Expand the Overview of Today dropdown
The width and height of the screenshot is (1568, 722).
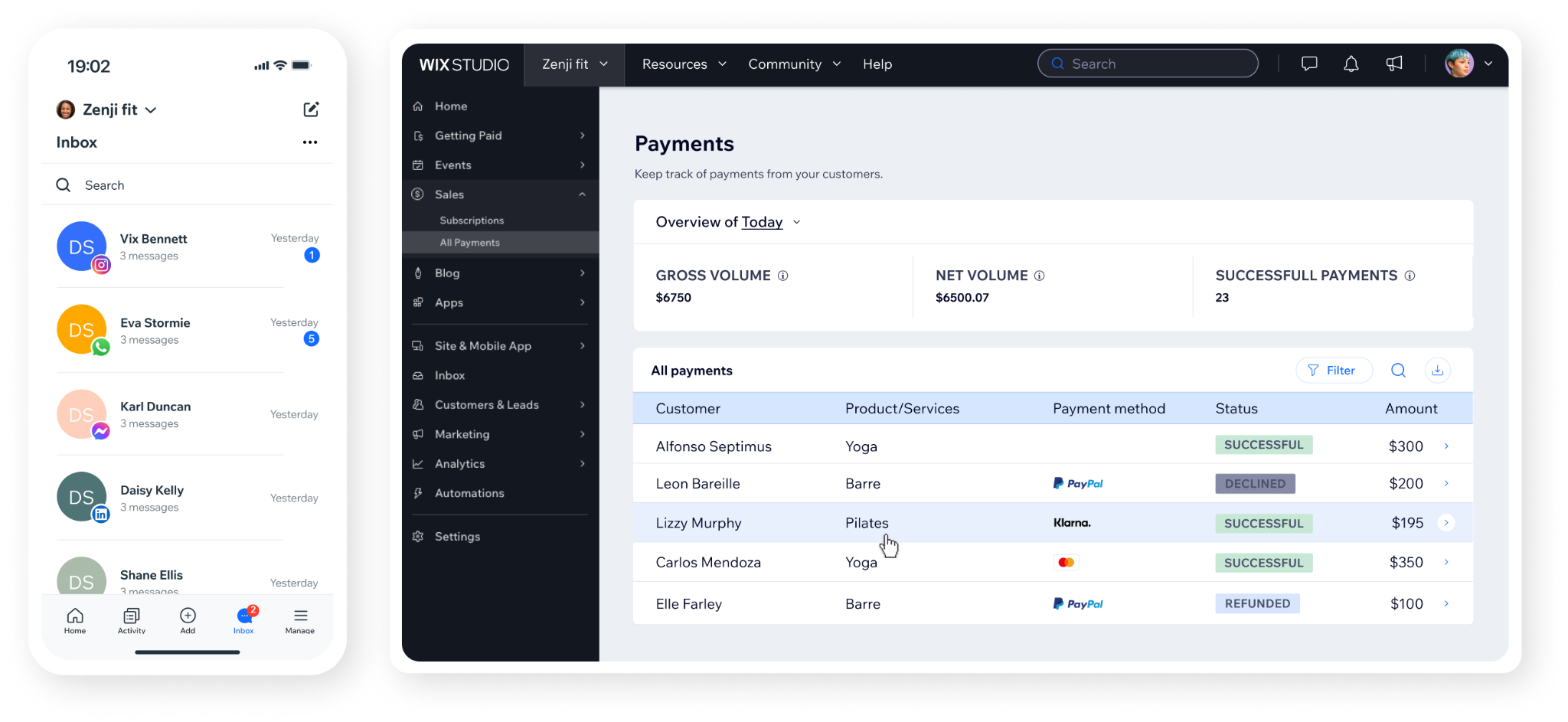728,222
